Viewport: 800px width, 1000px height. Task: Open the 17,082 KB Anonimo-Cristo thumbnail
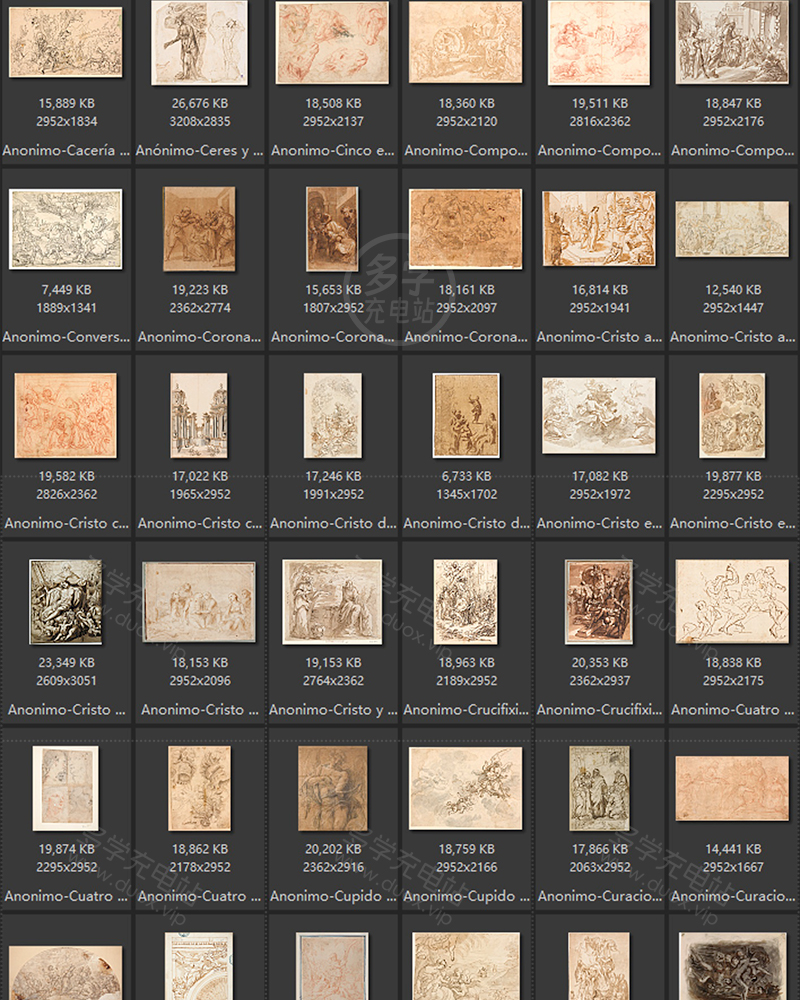tap(599, 415)
